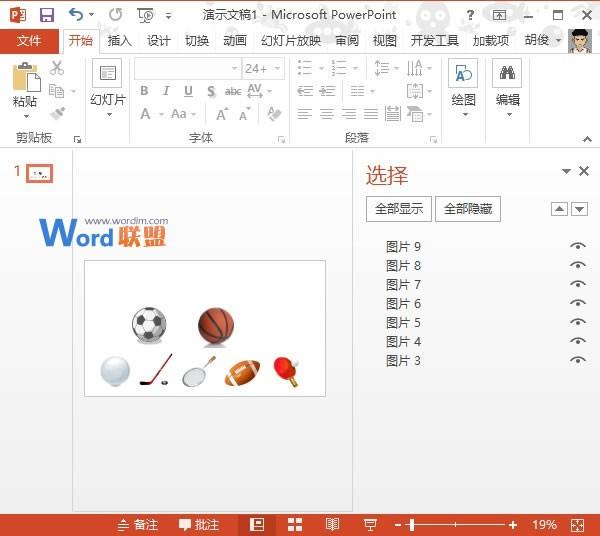Undo the last action

point(76,15)
